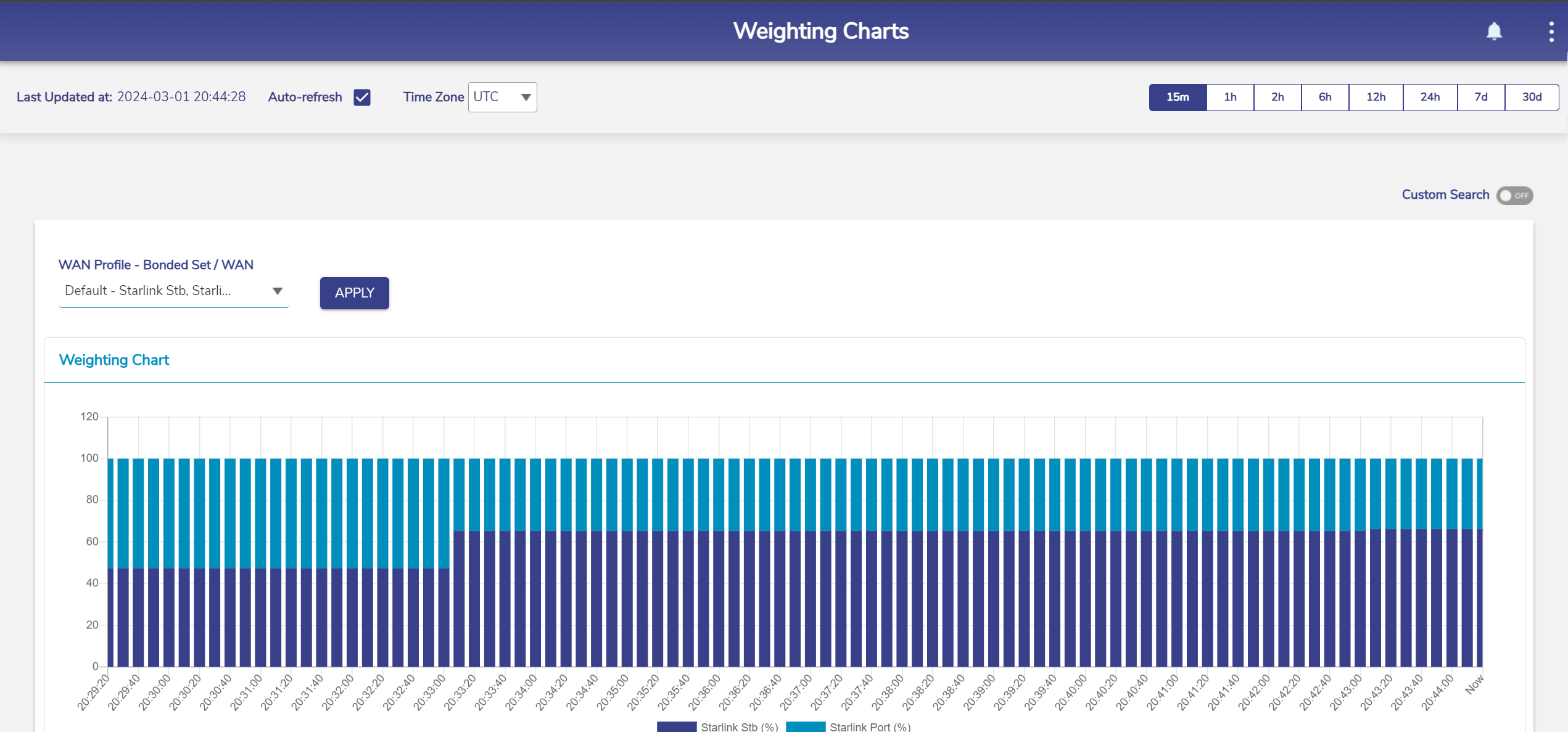Select the 7d time range
1568x732 pixels.
click(1480, 98)
